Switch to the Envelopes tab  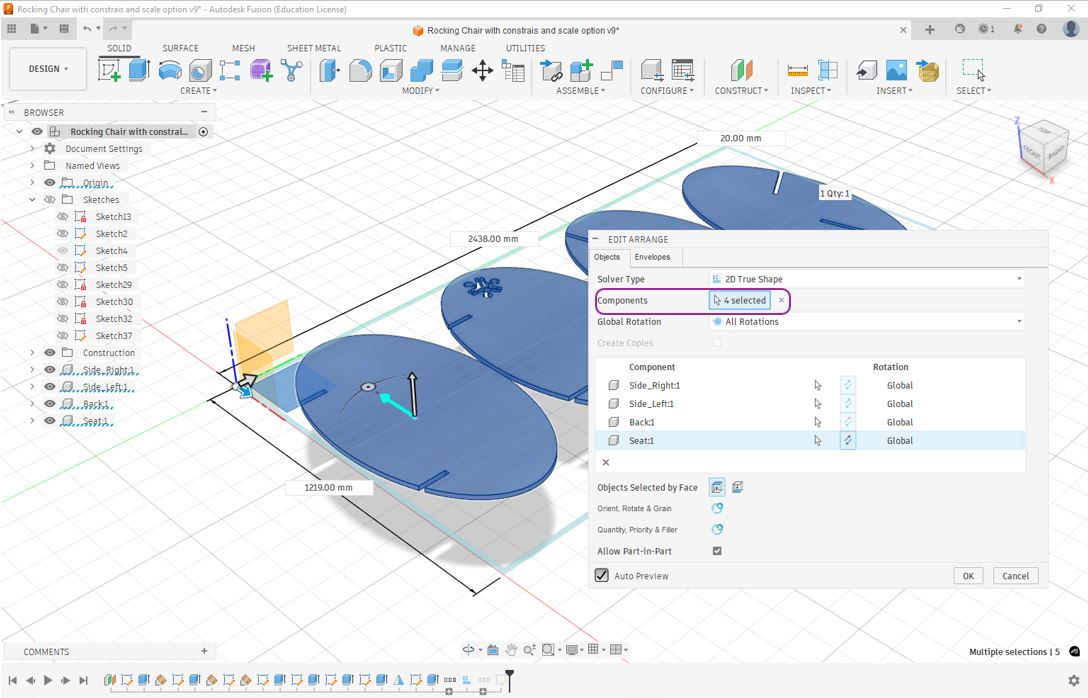652,257
